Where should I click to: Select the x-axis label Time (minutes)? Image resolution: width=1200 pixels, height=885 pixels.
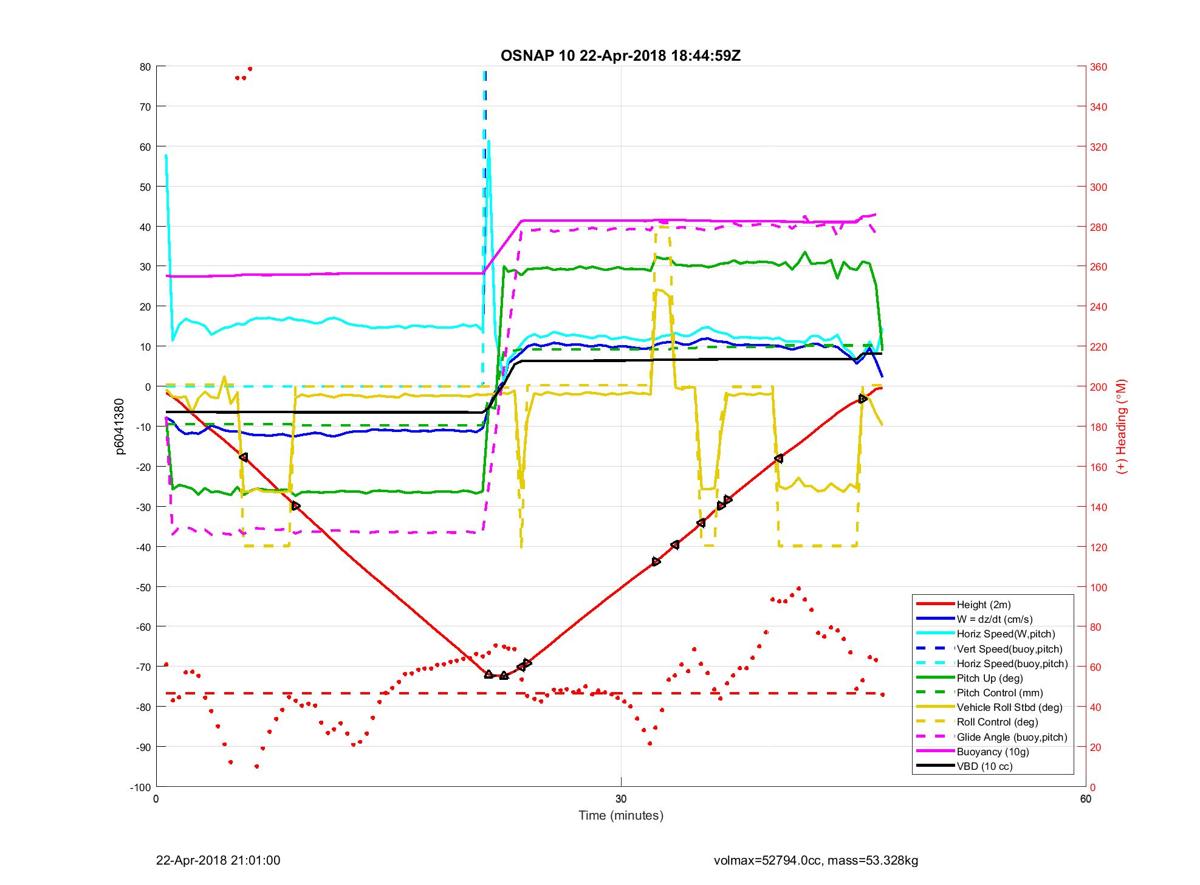pyautogui.click(x=620, y=815)
